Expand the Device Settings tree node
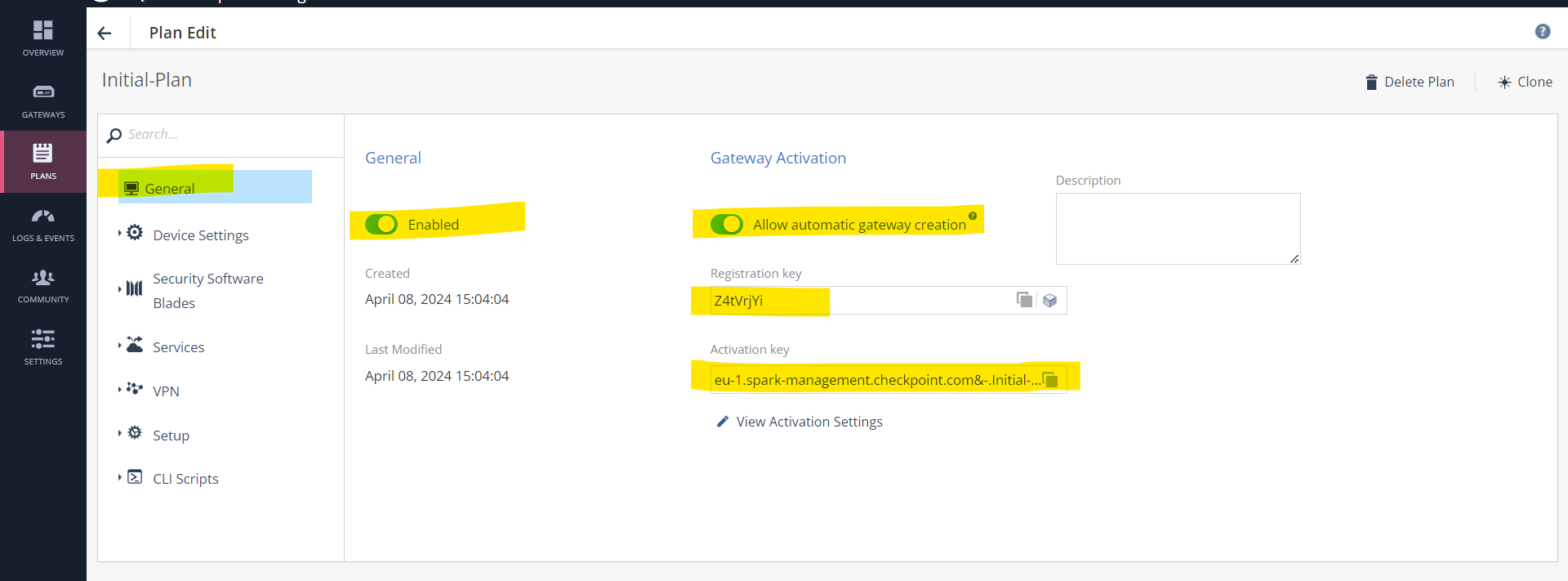1568x581 pixels. [120, 234]
